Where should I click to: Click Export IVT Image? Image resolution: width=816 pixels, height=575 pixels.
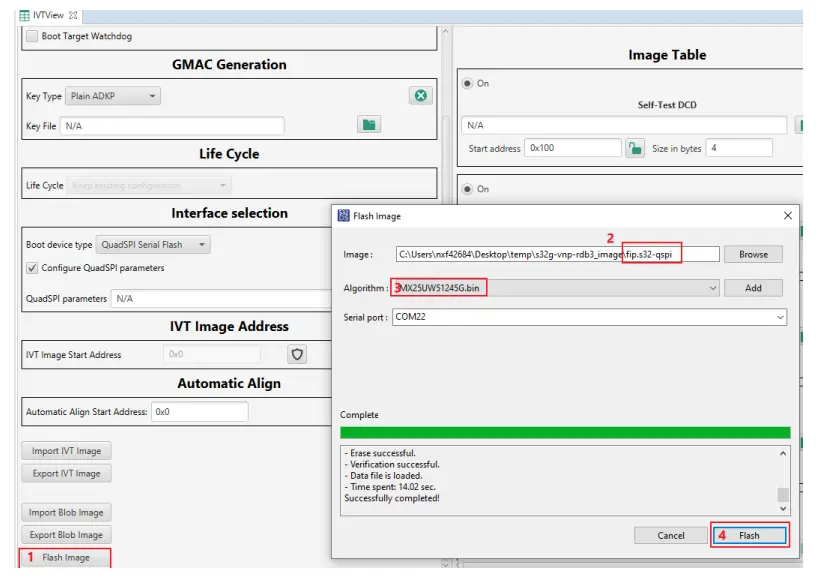pos(66,474)
